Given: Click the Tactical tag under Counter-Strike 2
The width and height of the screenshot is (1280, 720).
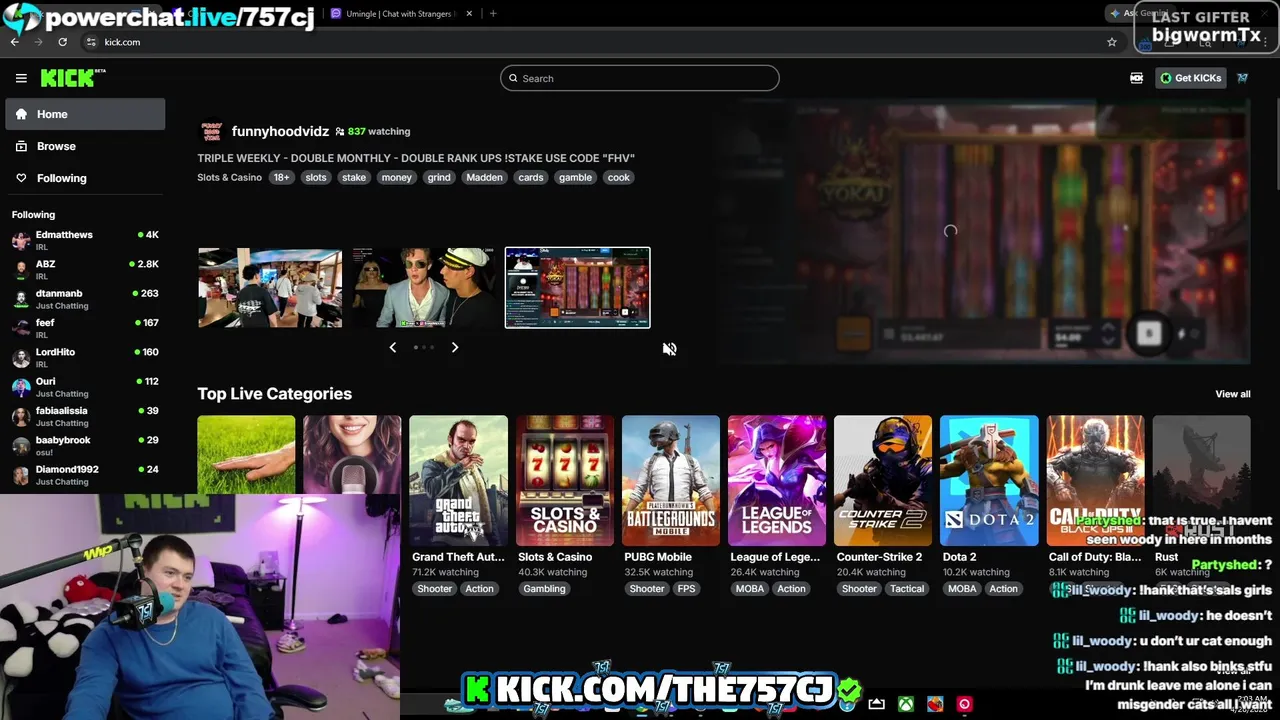Looking at the screenshot, I should click(x=907, y=589).
